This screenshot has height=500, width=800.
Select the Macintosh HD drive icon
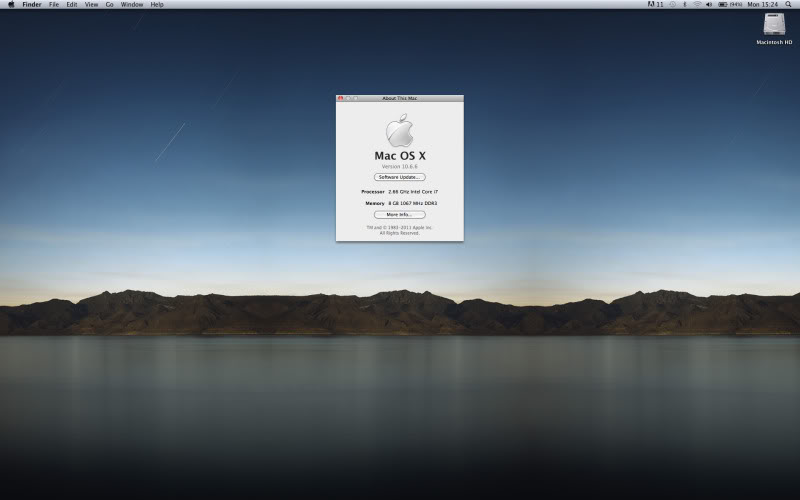click(x=774, y=25)
